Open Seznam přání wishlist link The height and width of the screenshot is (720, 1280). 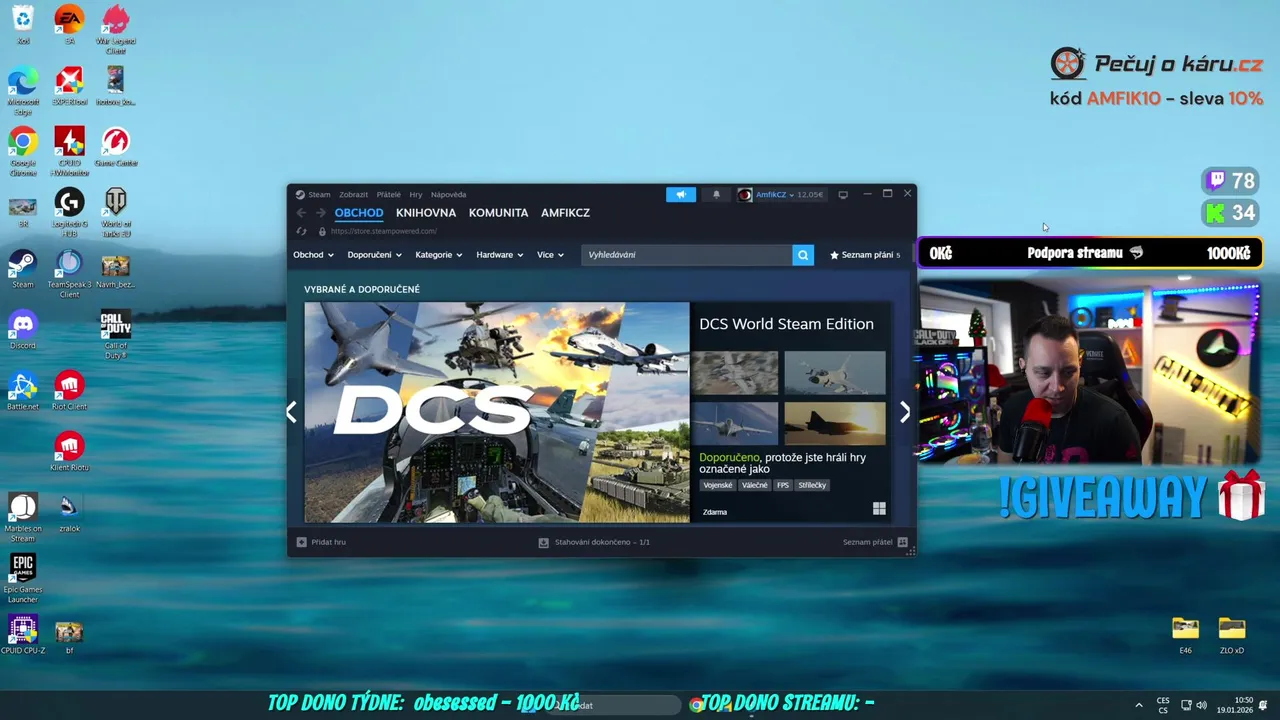865,255
